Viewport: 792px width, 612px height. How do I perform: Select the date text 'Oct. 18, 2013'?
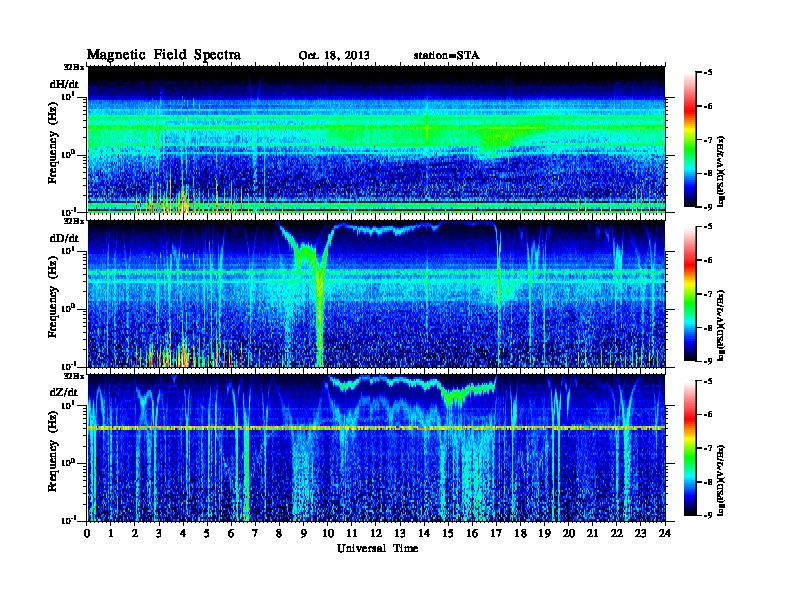click(x=334, y=56)
